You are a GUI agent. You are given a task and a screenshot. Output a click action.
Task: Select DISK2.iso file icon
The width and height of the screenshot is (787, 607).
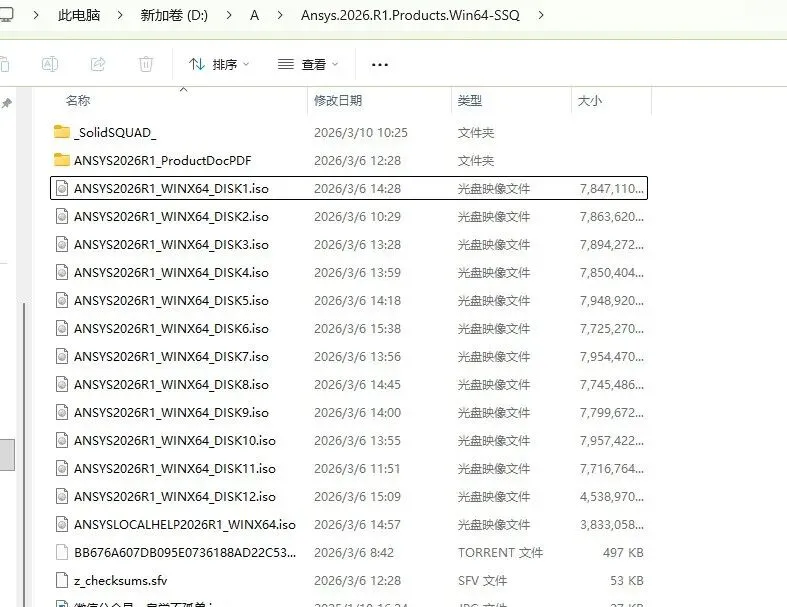click(62, 216)
